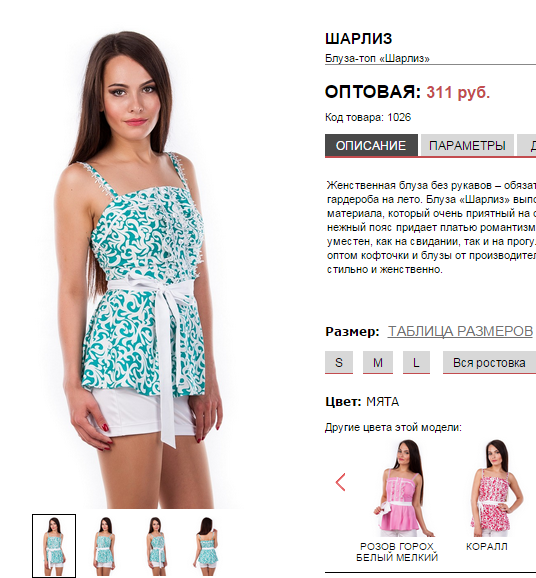Choose the pink polka dot color variant image
This screenshot has height=578, width=536.
click(x=403, y=488)
